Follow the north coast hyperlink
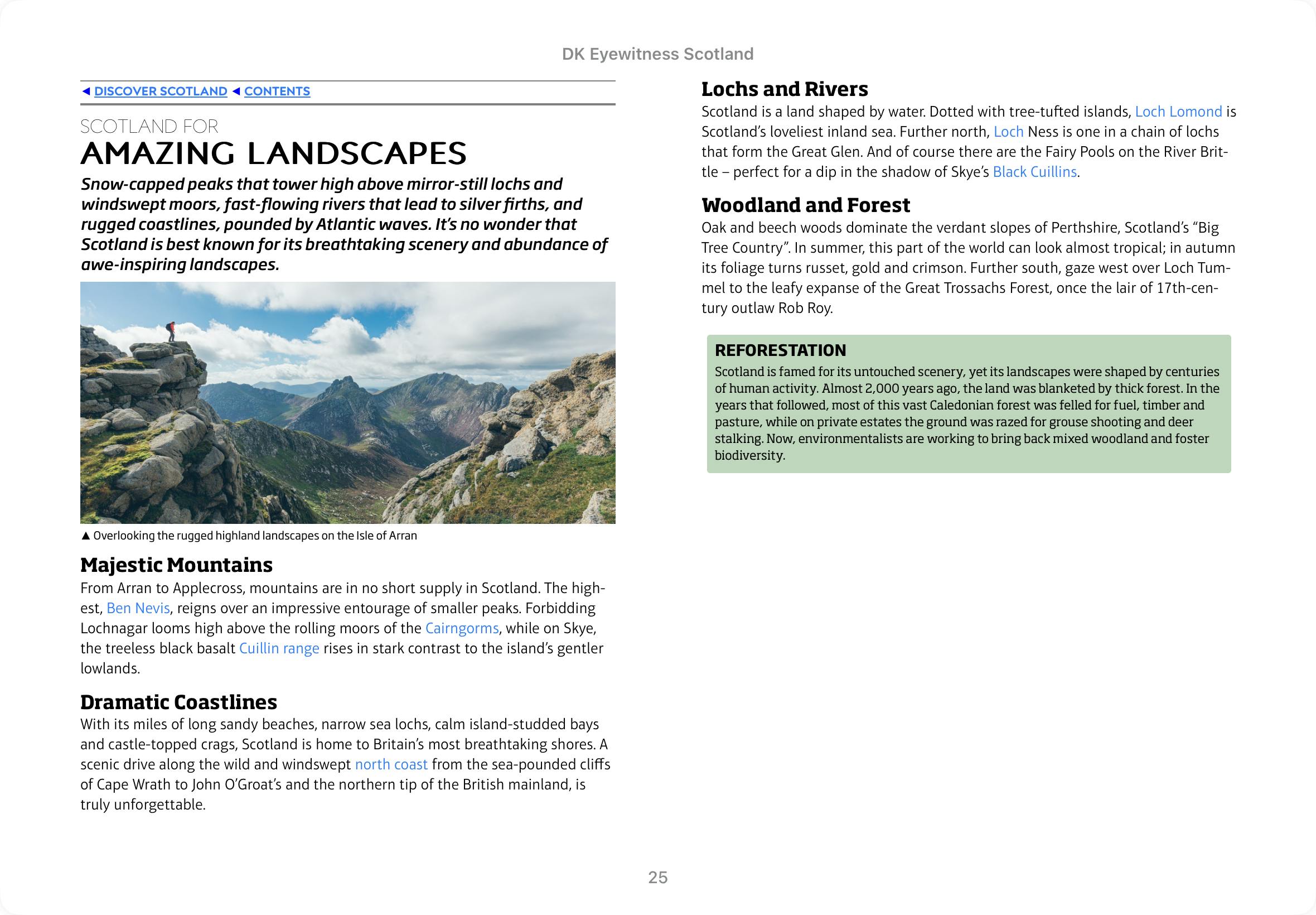 coord(391,765)
